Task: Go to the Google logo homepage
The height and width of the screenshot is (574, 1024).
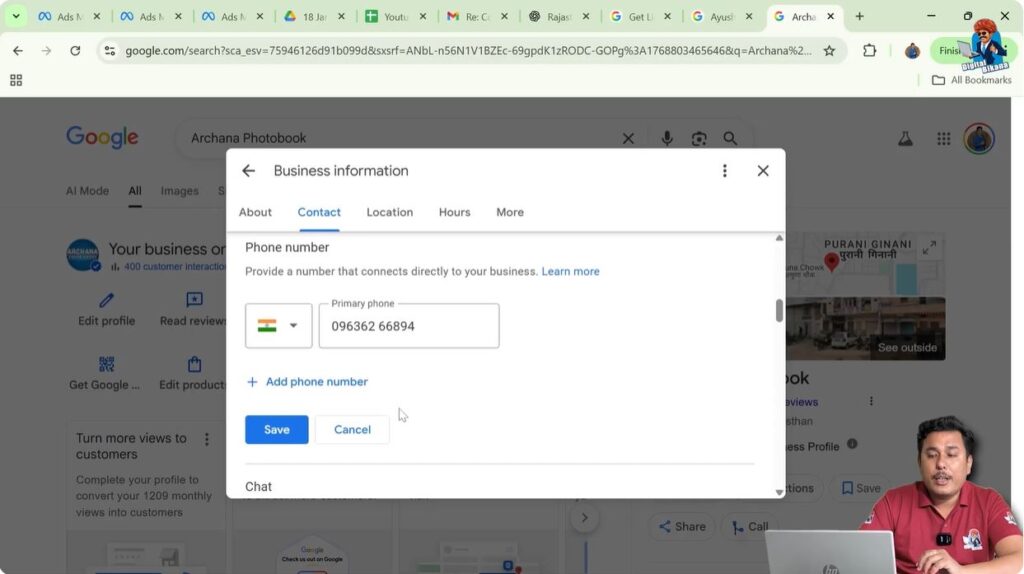Action: coord(102,137)
